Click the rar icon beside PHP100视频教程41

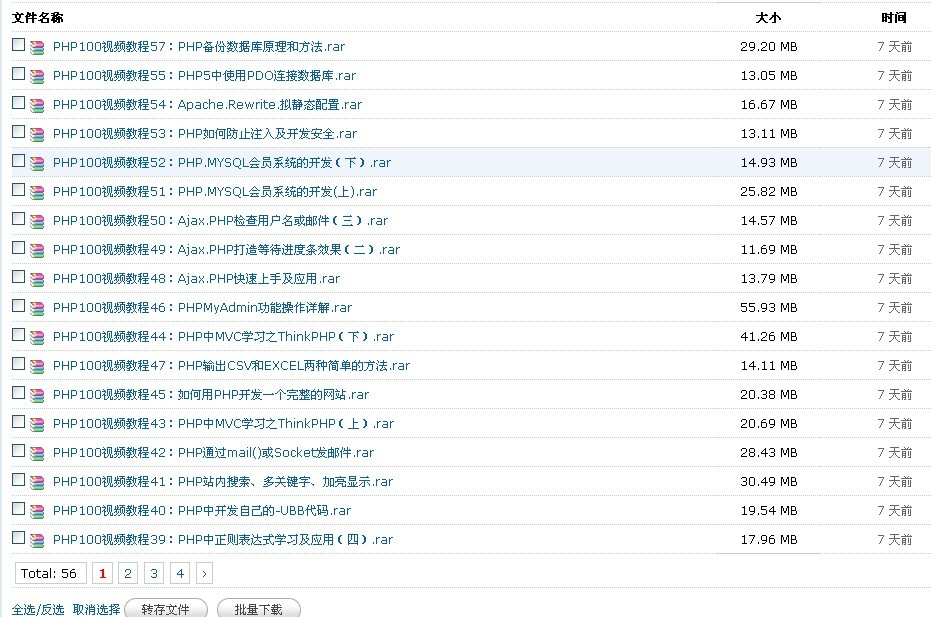pyautogui.click(x=37, y=483)
